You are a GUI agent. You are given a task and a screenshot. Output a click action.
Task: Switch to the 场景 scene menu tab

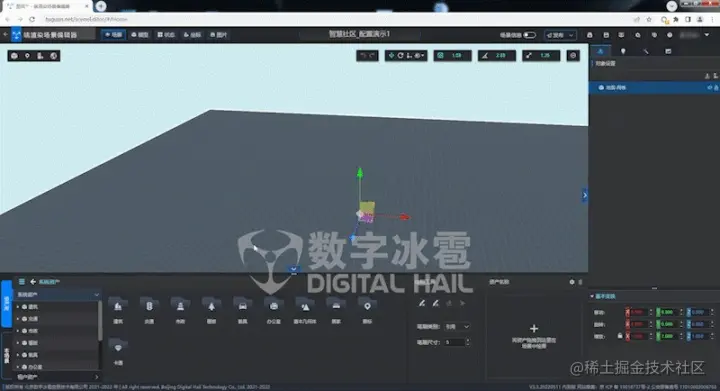pyautogui.click(x=113, y=35)
